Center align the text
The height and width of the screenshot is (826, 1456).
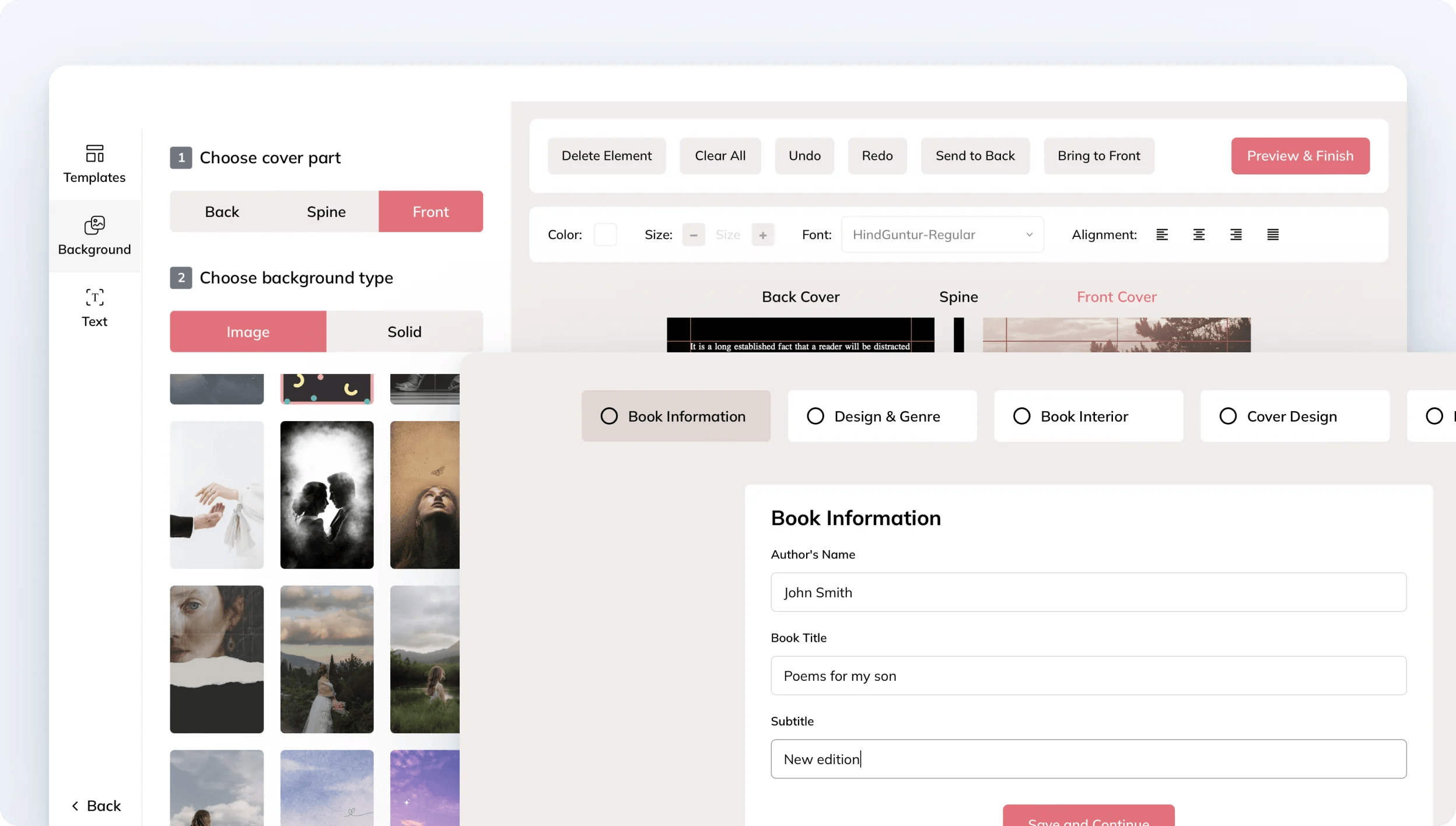click(1199, 234)
